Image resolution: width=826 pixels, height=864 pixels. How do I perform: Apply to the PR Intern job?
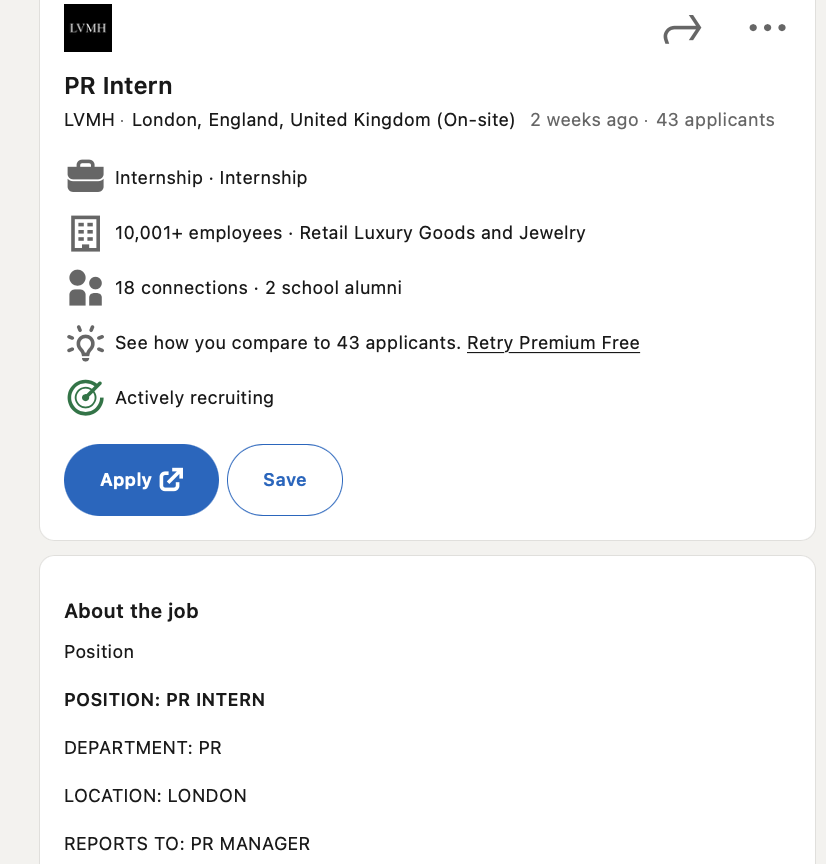142,480
